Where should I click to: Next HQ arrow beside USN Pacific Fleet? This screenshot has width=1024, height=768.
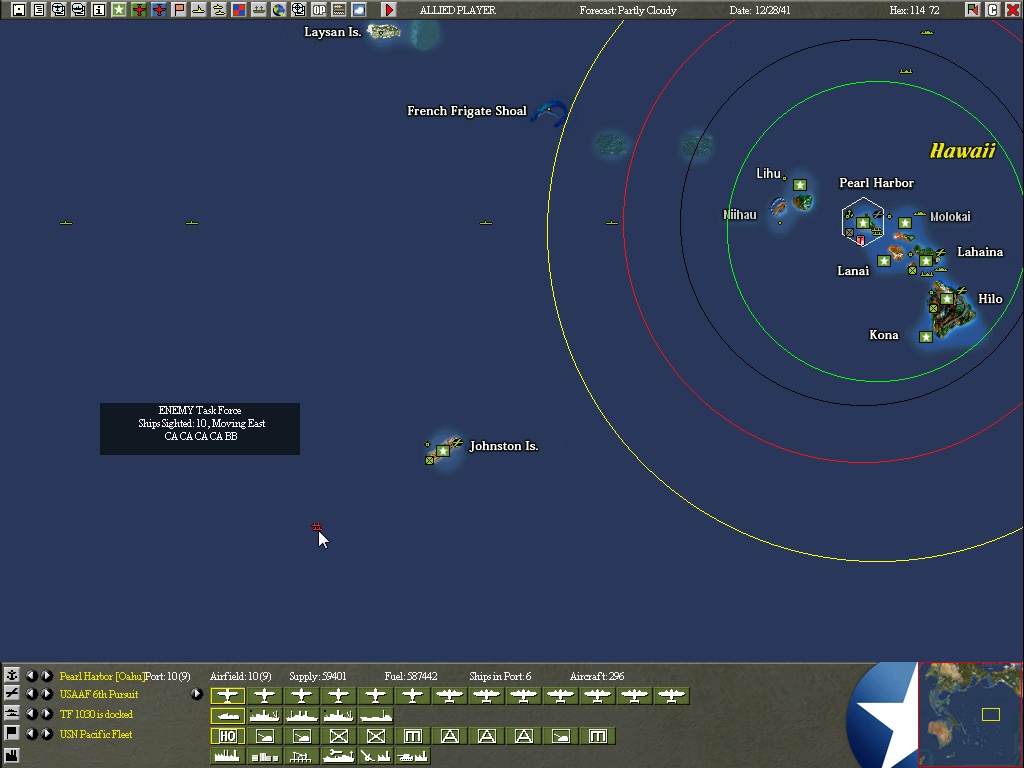coord(47,733)
